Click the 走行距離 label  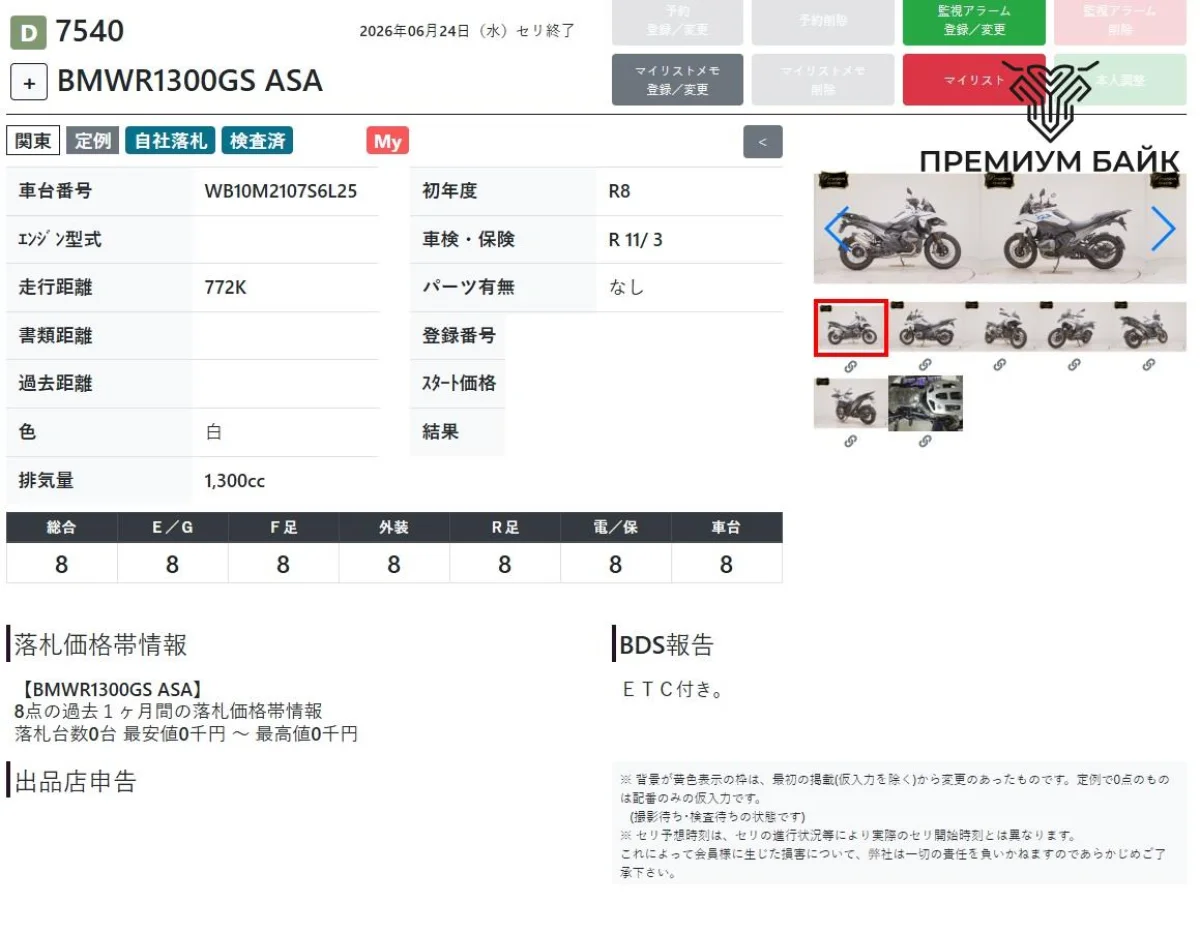click(x=55, y=288)
